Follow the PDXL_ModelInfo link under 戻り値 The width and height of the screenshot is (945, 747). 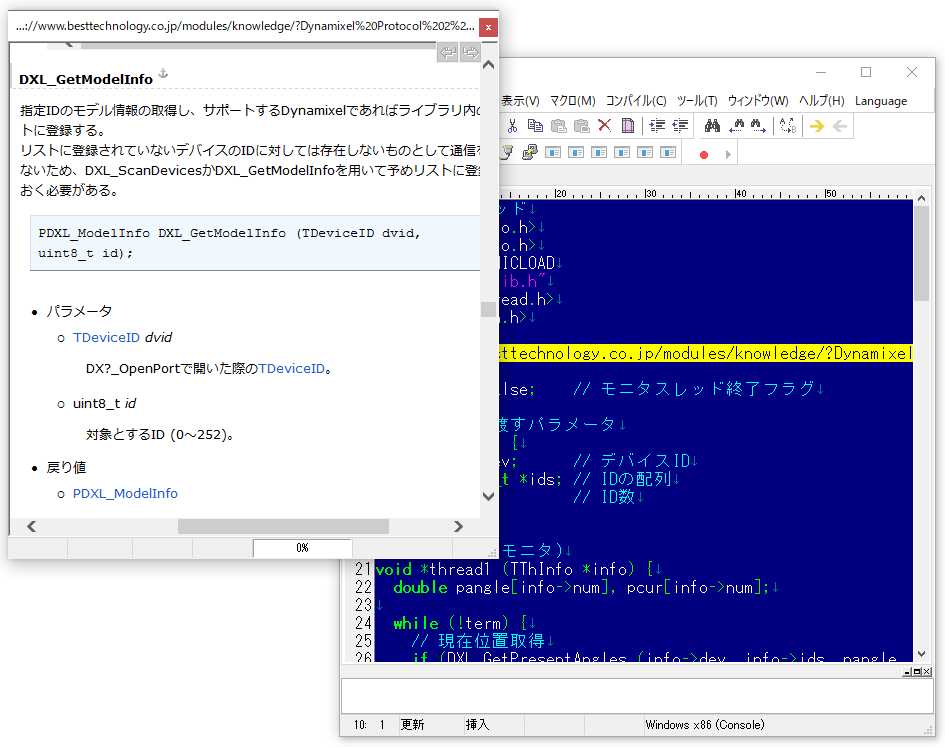coord(125,493)
